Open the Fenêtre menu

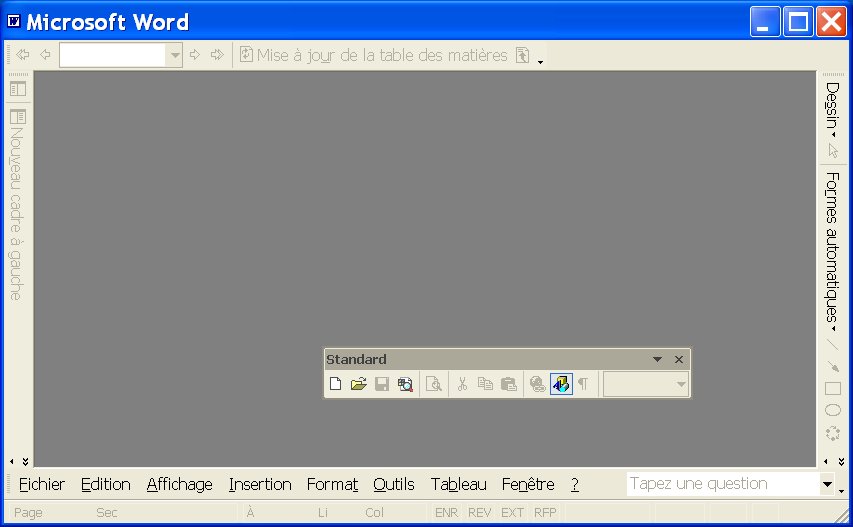click(x=528, y=484)
